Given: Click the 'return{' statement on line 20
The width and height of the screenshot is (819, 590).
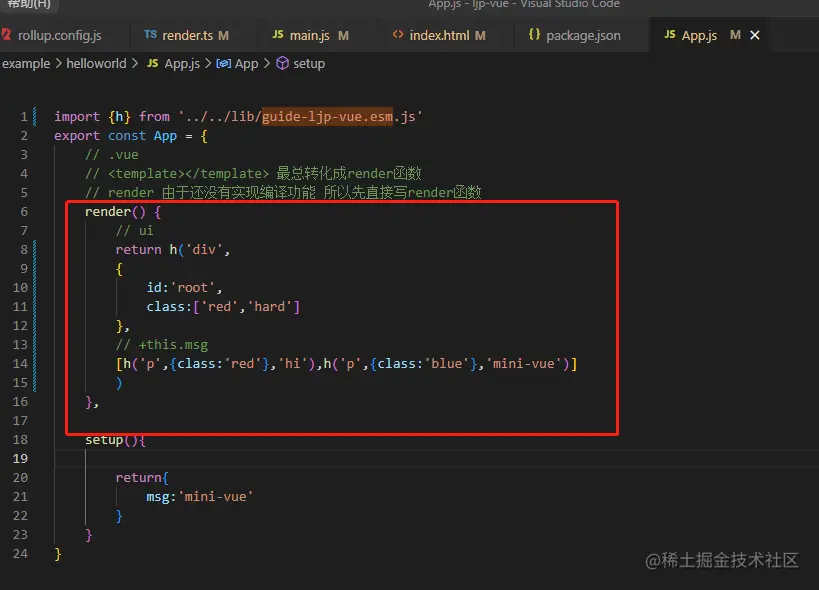Looking at the screenshot, I should click(142, 478).
